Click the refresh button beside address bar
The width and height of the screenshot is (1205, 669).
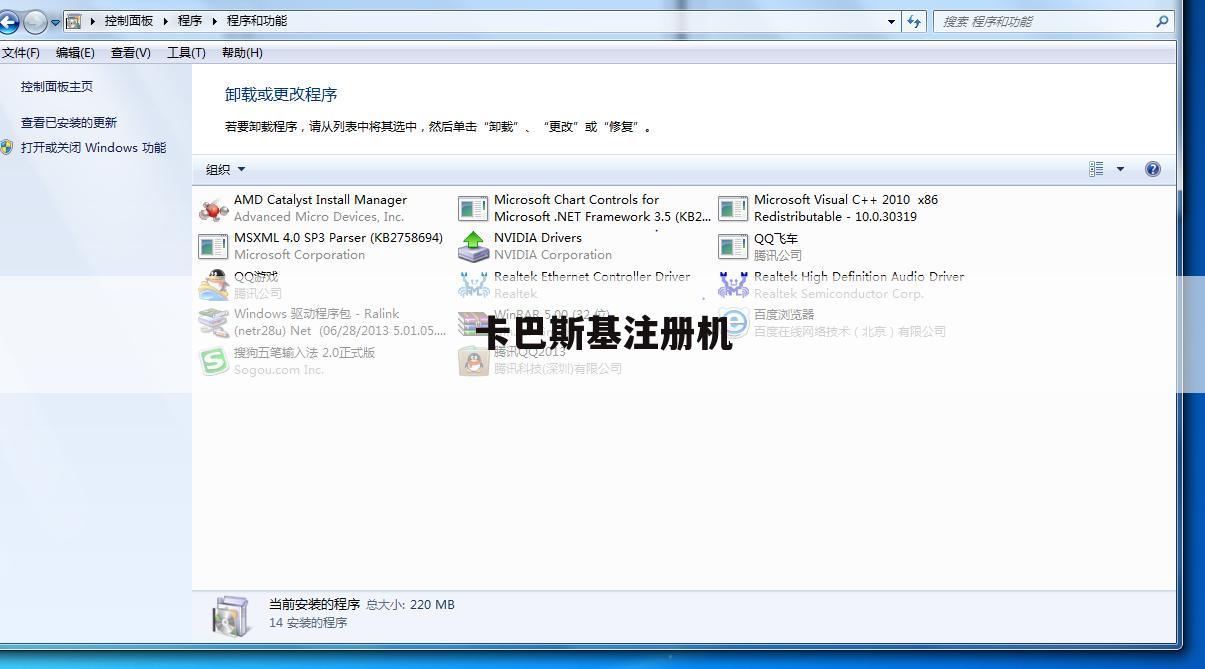pos(914,21)
